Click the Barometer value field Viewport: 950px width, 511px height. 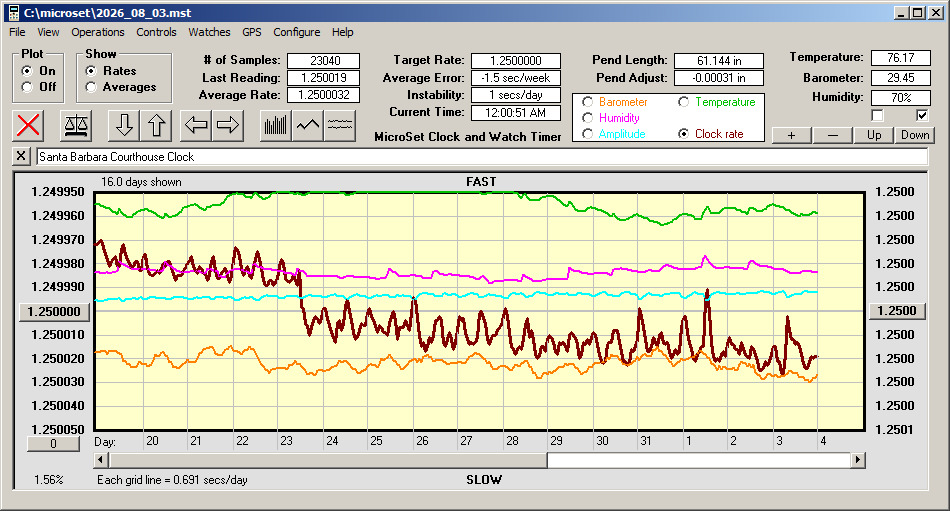pos(900,78)
